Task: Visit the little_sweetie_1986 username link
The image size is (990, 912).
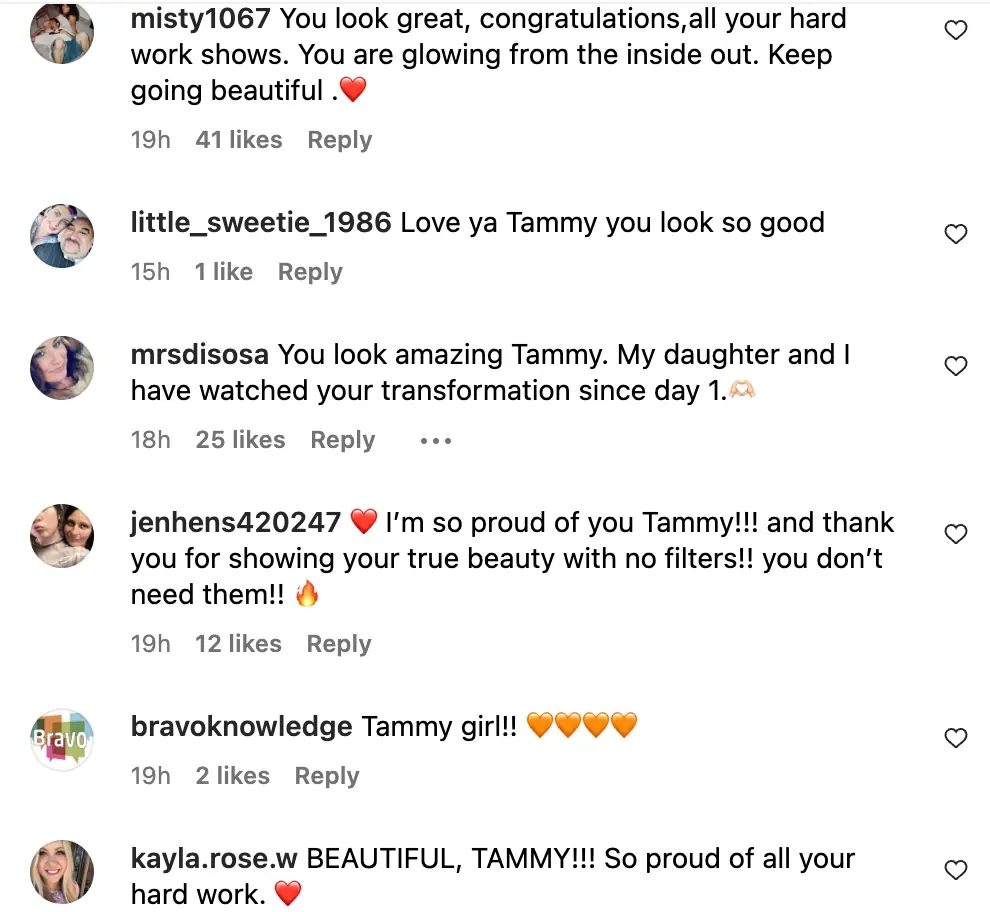Action: tap(260, 222)
